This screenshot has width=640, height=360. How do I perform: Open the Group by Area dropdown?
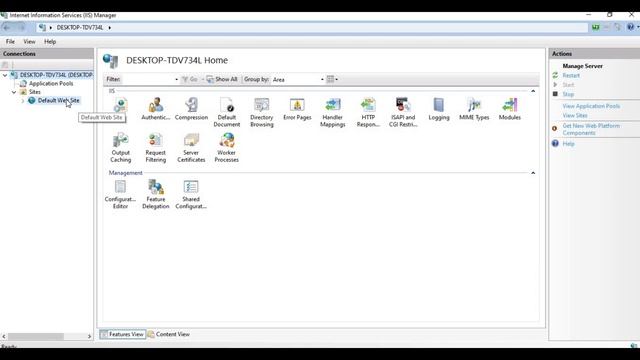[x=298, y=80]
